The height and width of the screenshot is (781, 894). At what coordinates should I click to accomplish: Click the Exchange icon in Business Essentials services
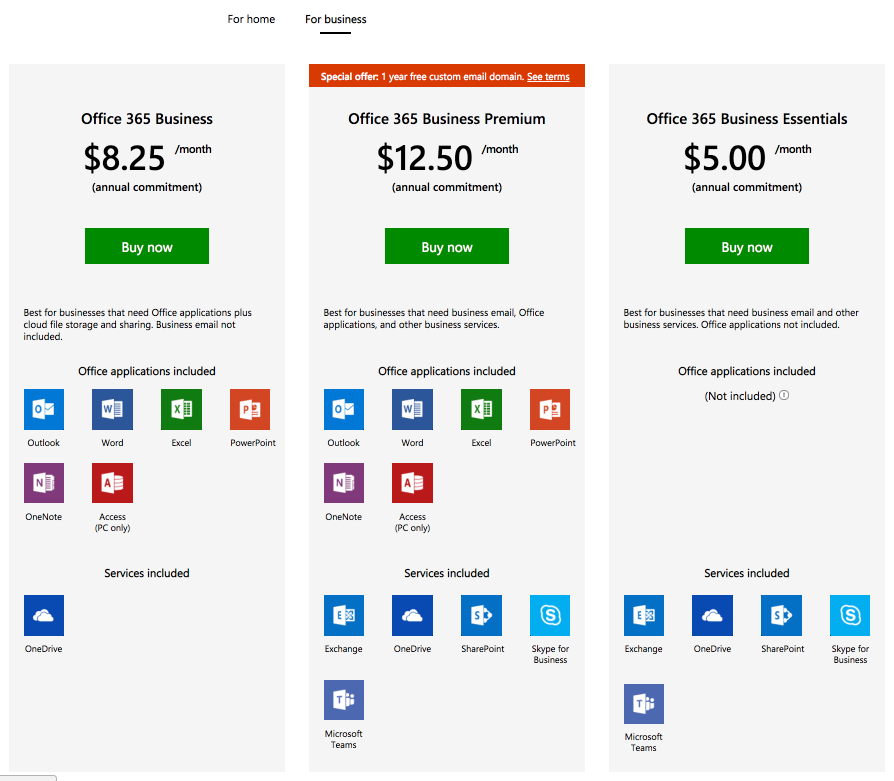pyautogui.click(x=643, y=614)
